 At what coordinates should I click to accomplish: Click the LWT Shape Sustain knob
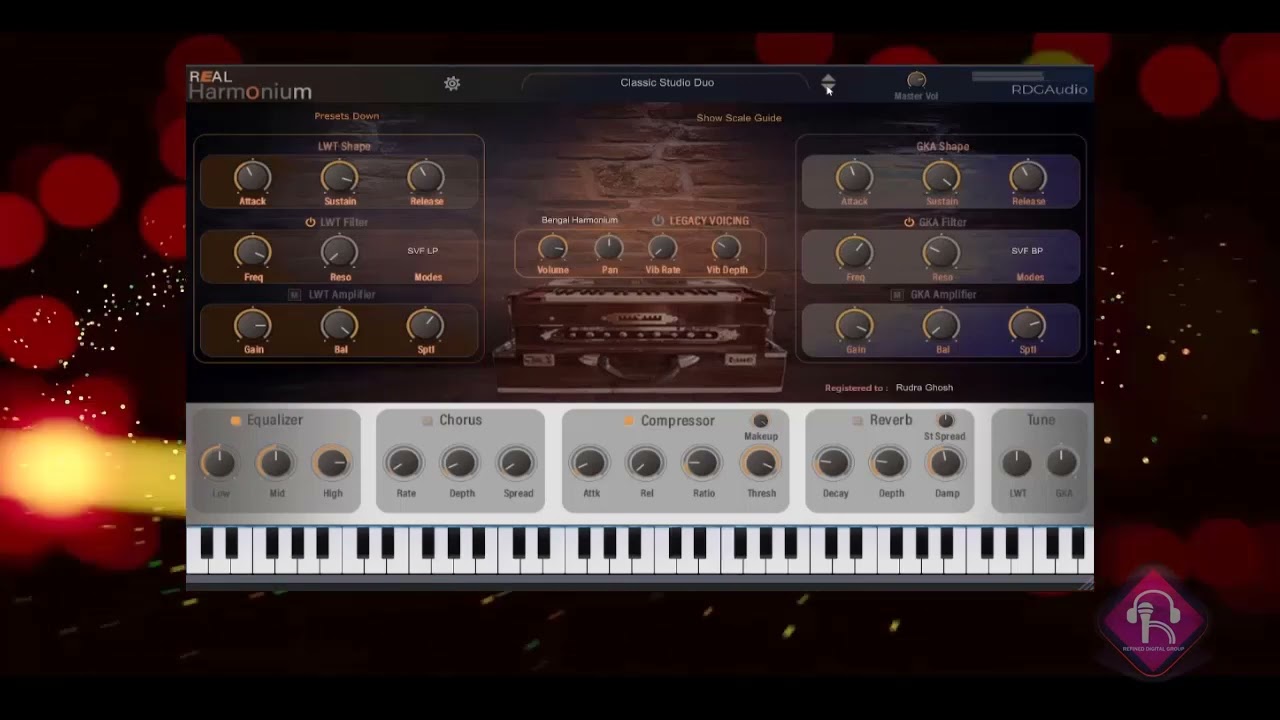(339, 177)
